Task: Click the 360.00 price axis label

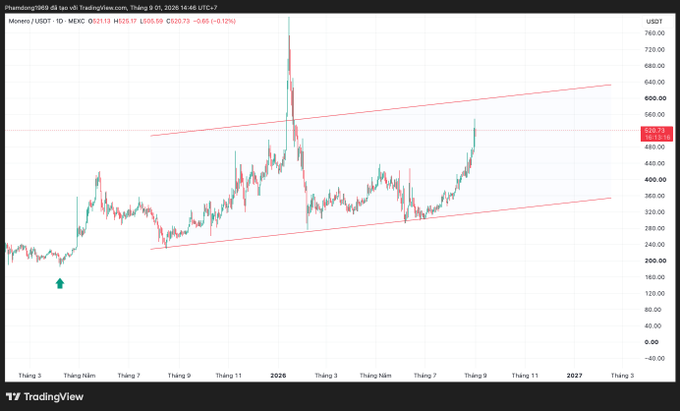Action: pos(655,196)
